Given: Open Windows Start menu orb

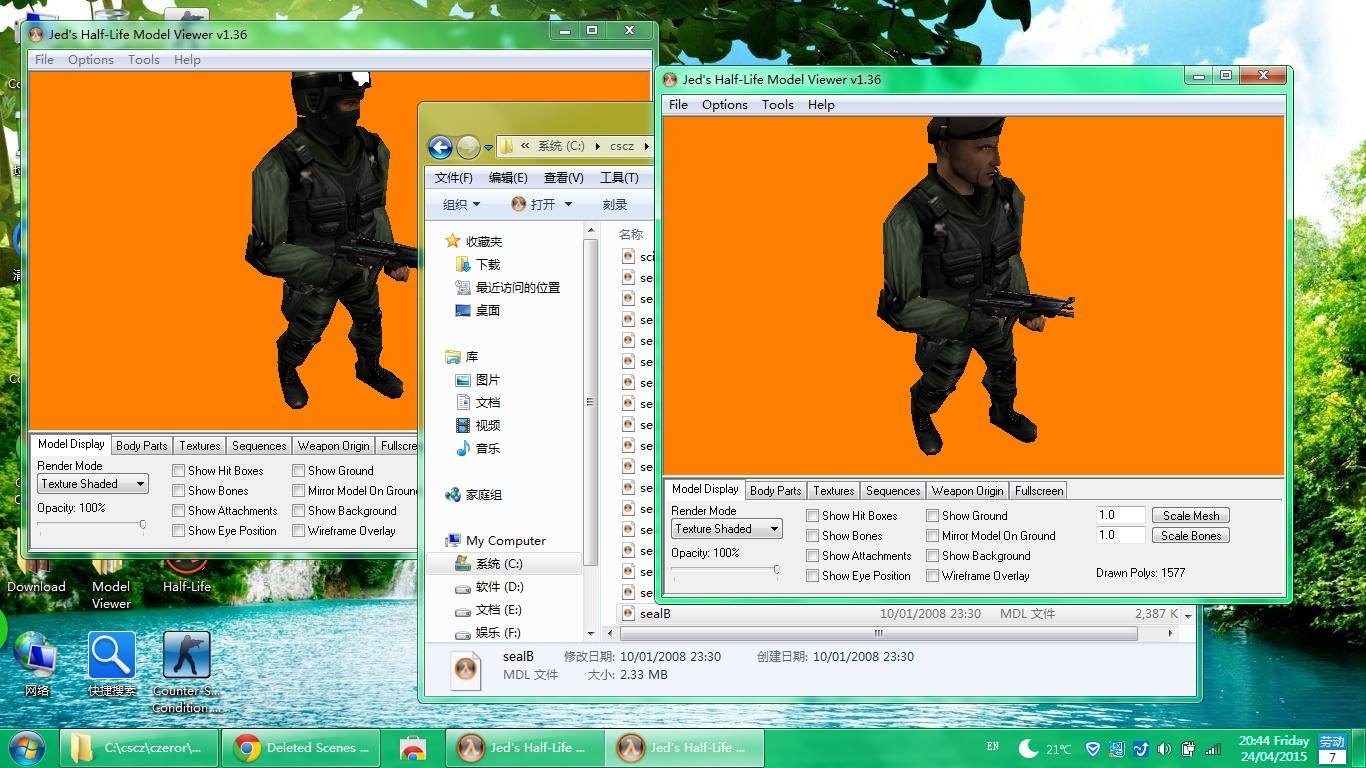Looking at the screenshot, I should [27, 747].
